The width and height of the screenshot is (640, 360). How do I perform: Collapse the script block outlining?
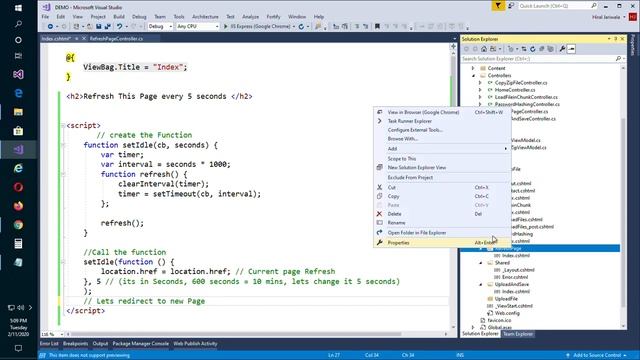(63, 126)
